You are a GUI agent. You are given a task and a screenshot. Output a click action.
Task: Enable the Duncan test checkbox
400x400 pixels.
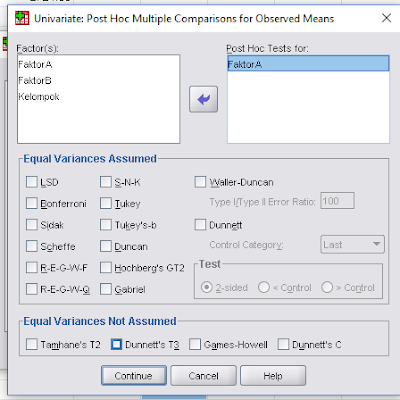[x=106, y=246]
